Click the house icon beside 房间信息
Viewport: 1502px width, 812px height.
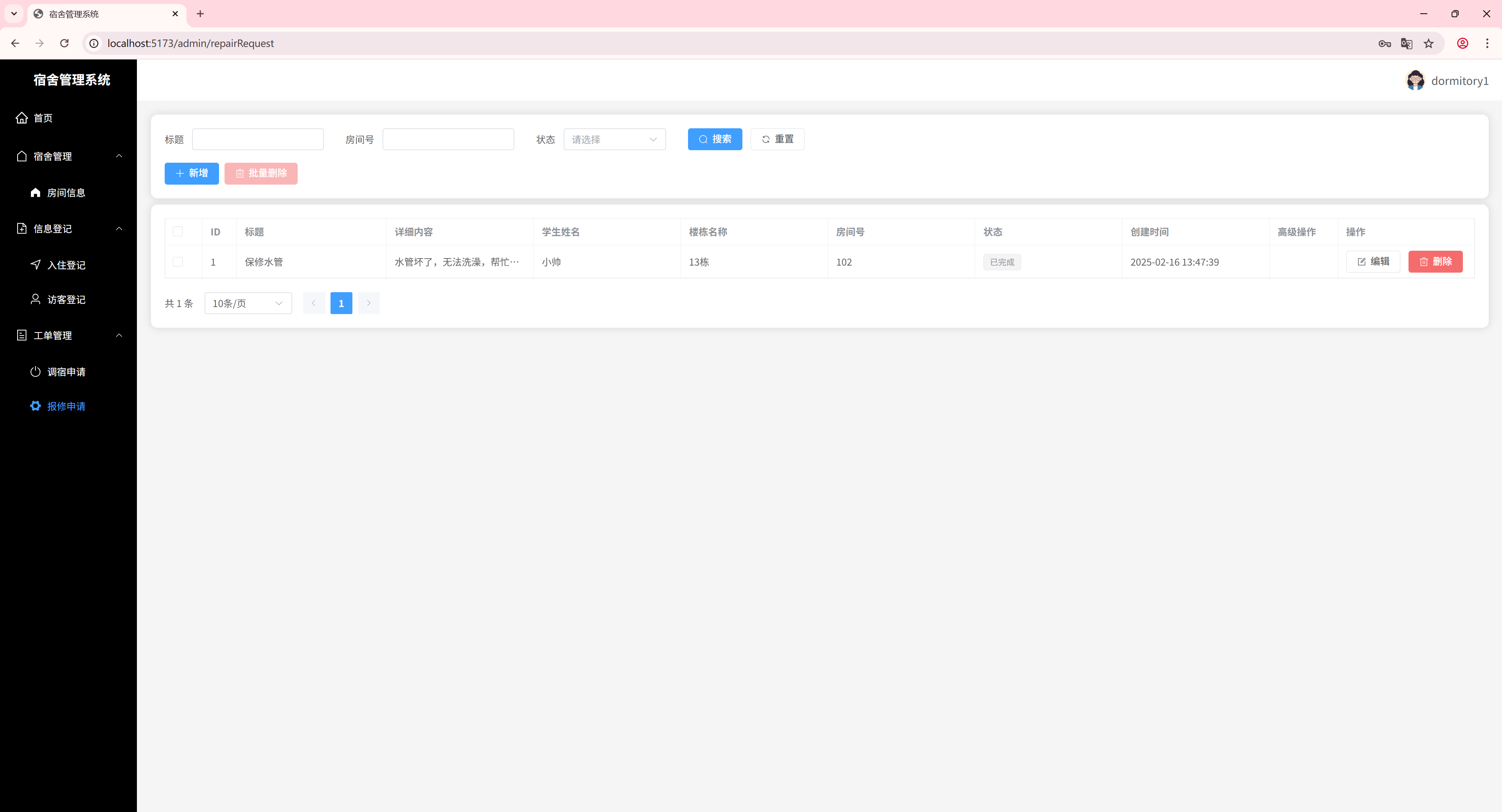click(x=36, y=192)
